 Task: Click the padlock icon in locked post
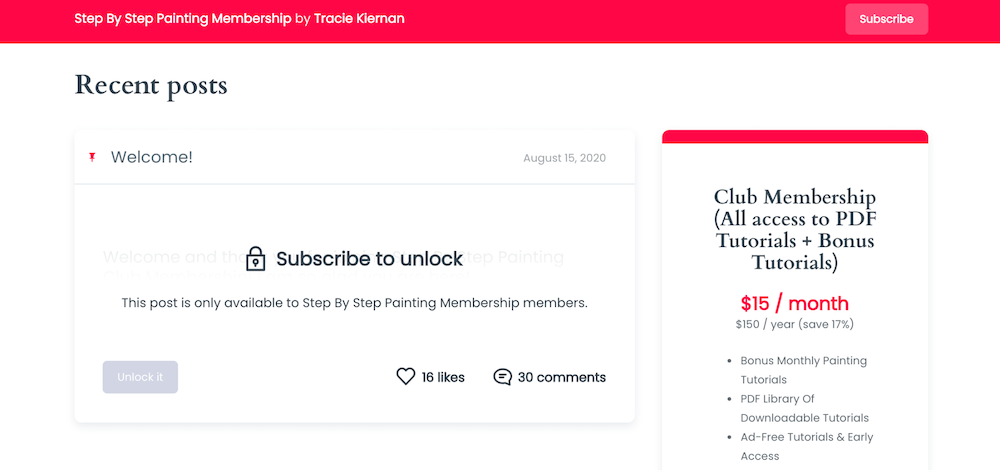point(256,259)
